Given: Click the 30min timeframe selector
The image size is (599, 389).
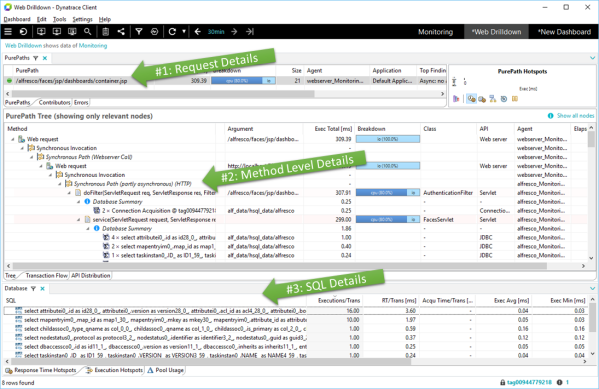Looking at the screenshot, I should coord(216,32).
